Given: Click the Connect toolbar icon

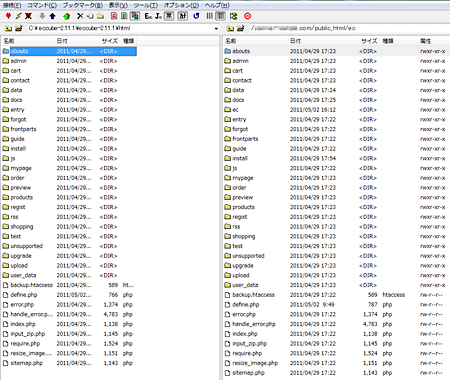Looking at the screenshot, I should (x=9, y=16).
